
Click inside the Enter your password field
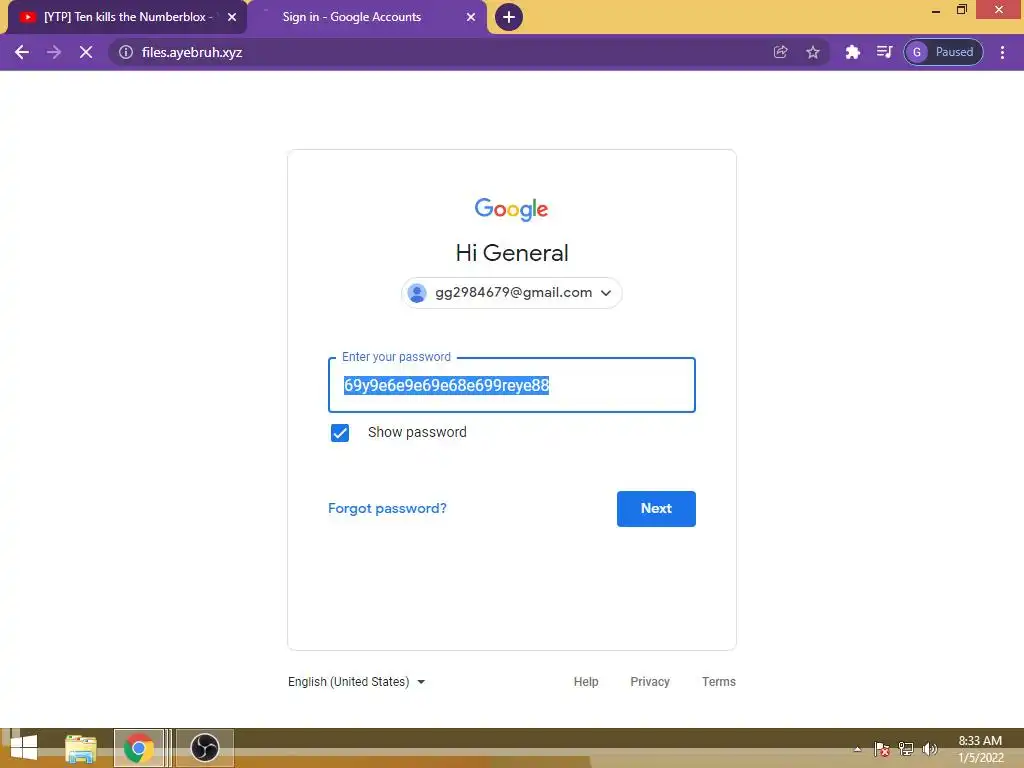pos(511,385)
